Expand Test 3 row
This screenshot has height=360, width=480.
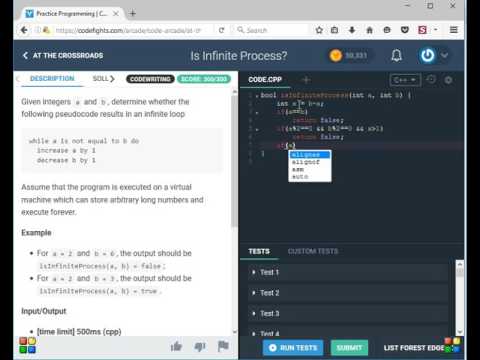tap(348, 314)
